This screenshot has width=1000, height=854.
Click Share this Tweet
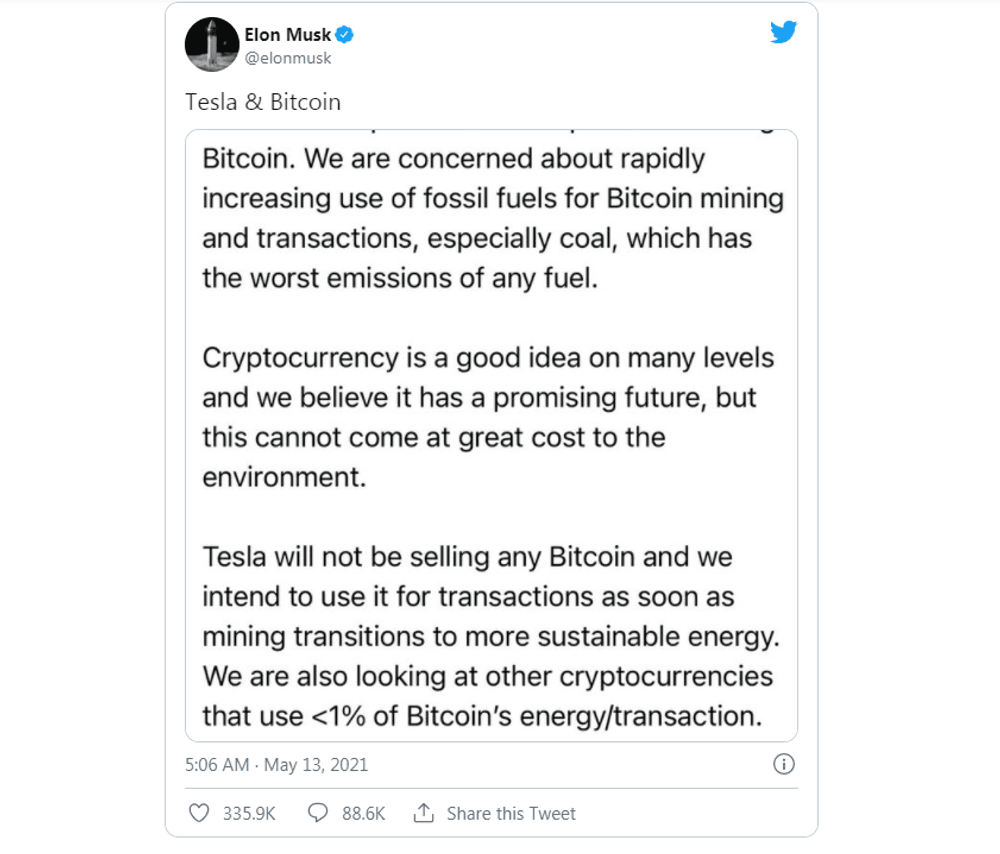click(x=511, y=814)
